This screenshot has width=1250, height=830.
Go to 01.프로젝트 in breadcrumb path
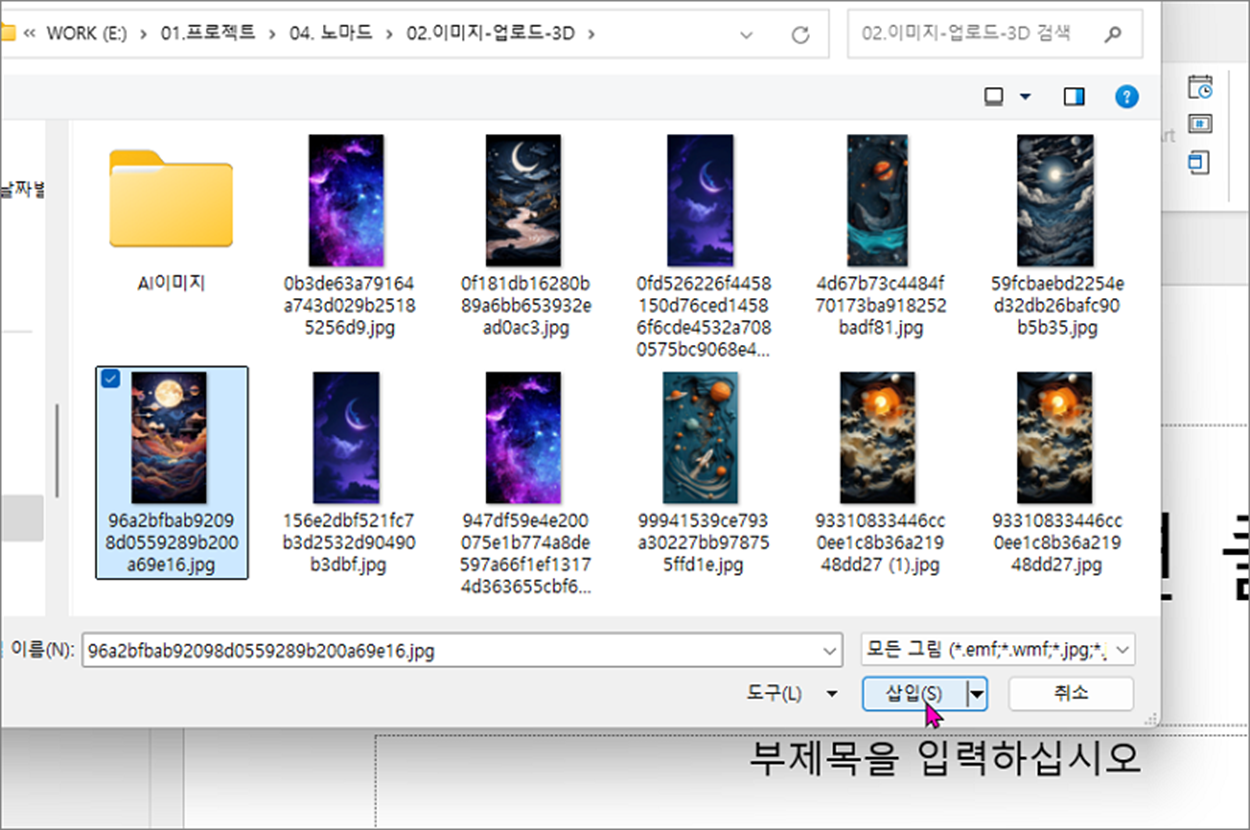point(206,33)
